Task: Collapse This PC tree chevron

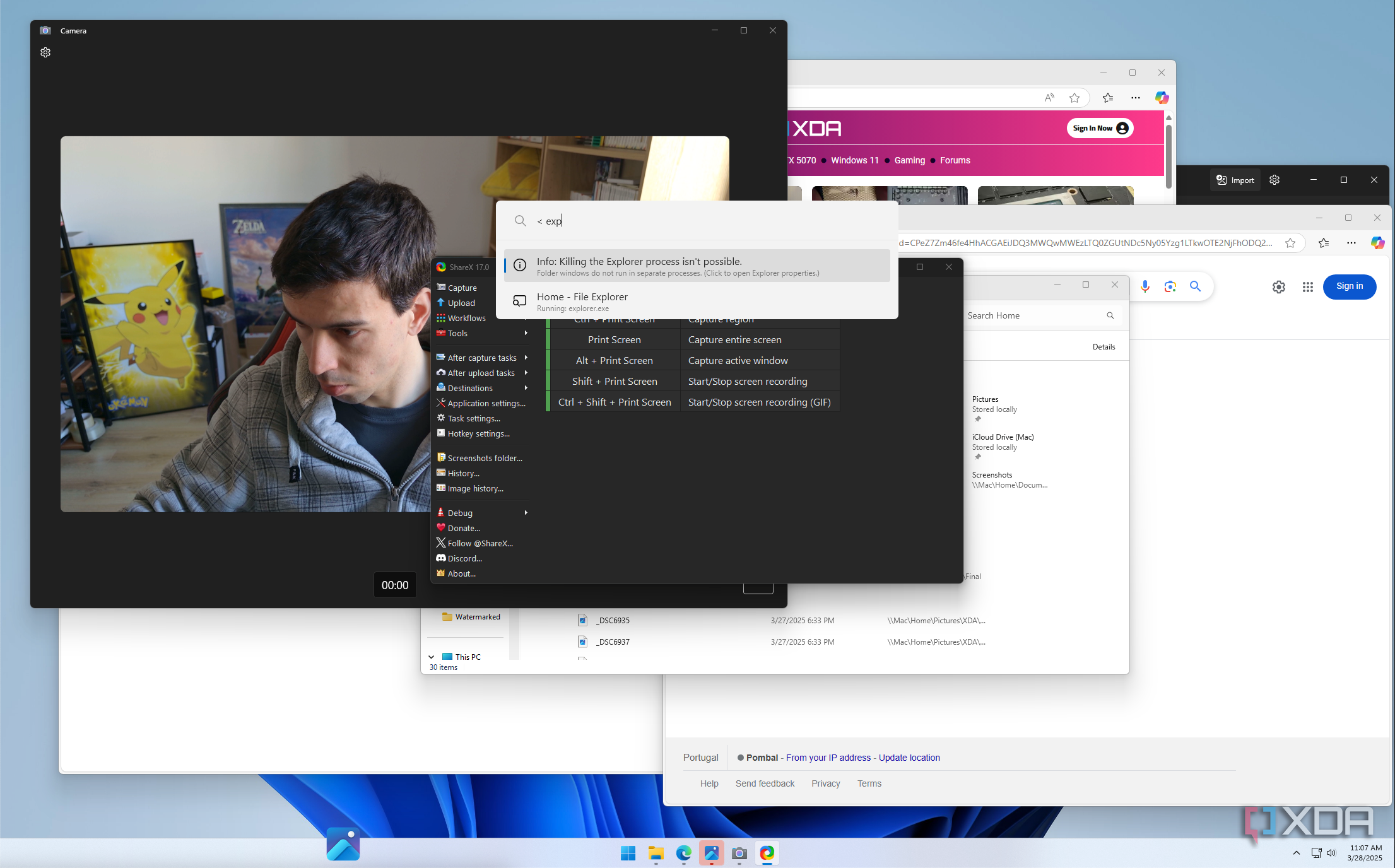Action: tap(432, 657)
